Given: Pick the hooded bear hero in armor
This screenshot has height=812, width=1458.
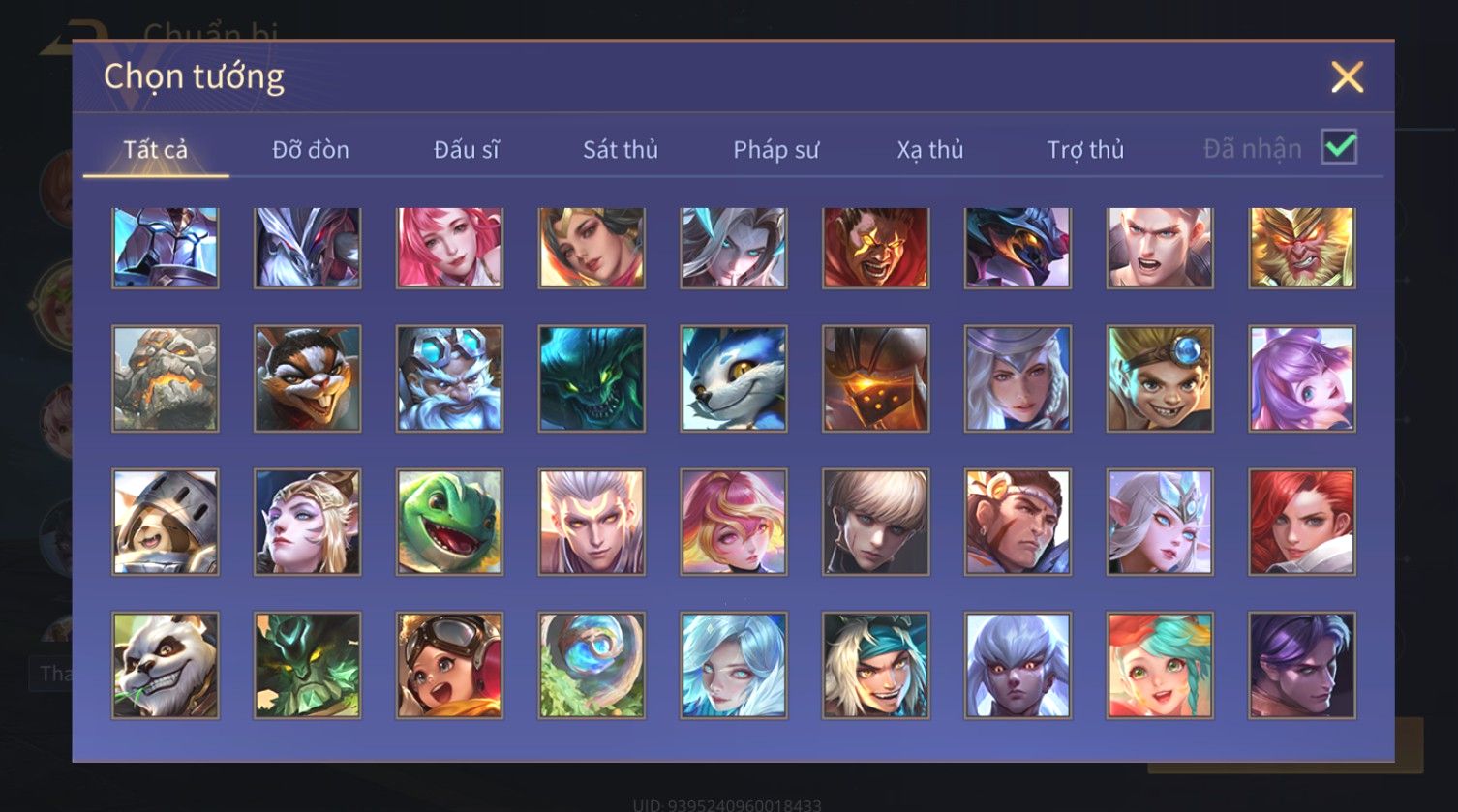Looking at the screenshot, I should click(x=166, y=523).
